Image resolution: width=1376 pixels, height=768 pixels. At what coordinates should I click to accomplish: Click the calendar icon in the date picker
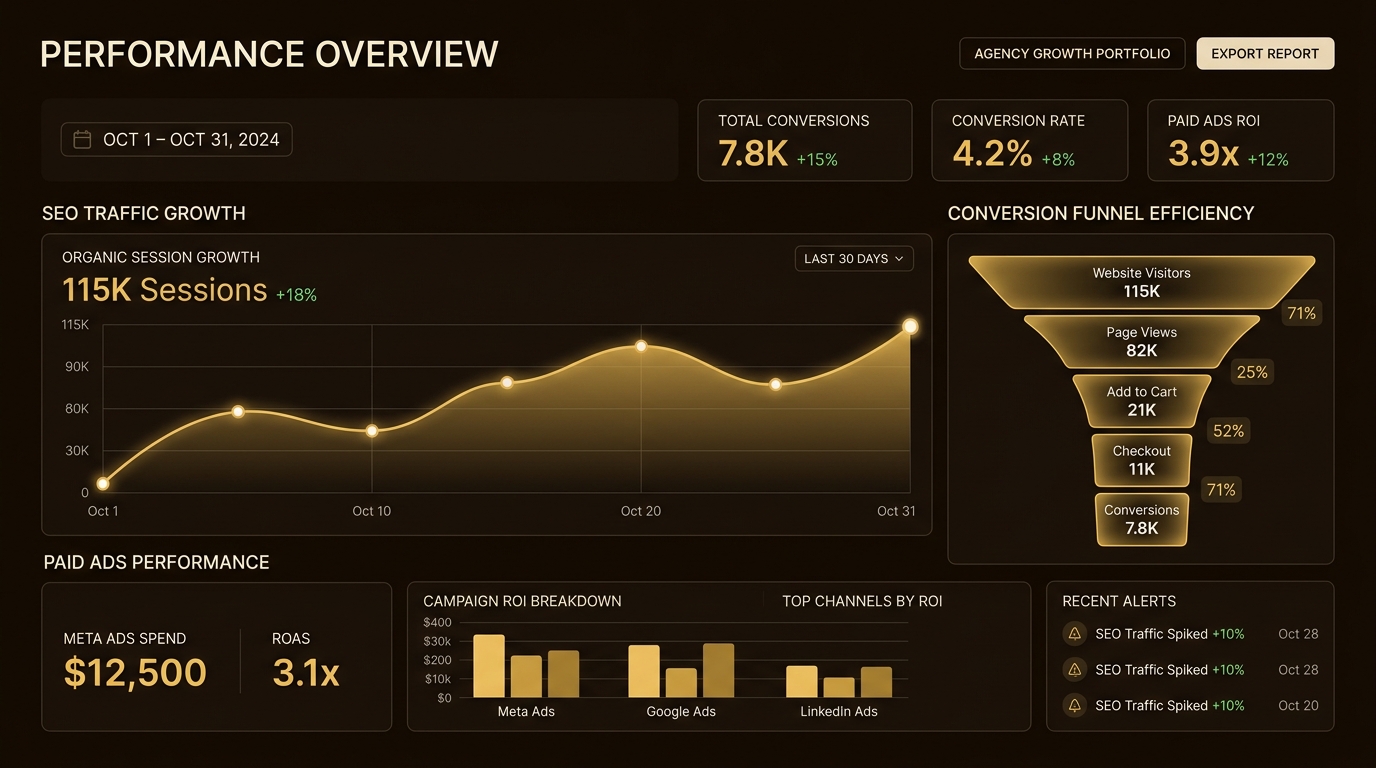83,140
